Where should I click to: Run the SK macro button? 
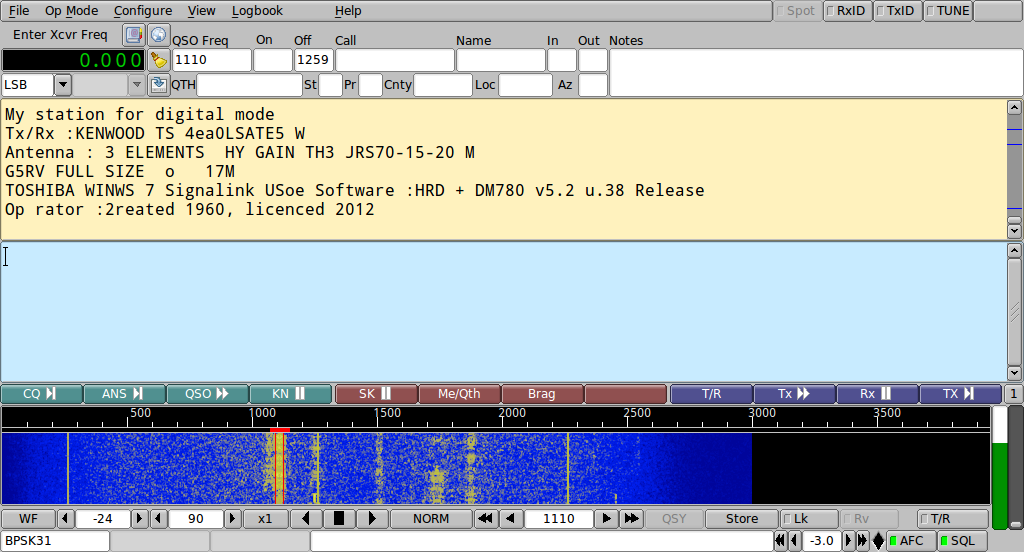(376, 394)
